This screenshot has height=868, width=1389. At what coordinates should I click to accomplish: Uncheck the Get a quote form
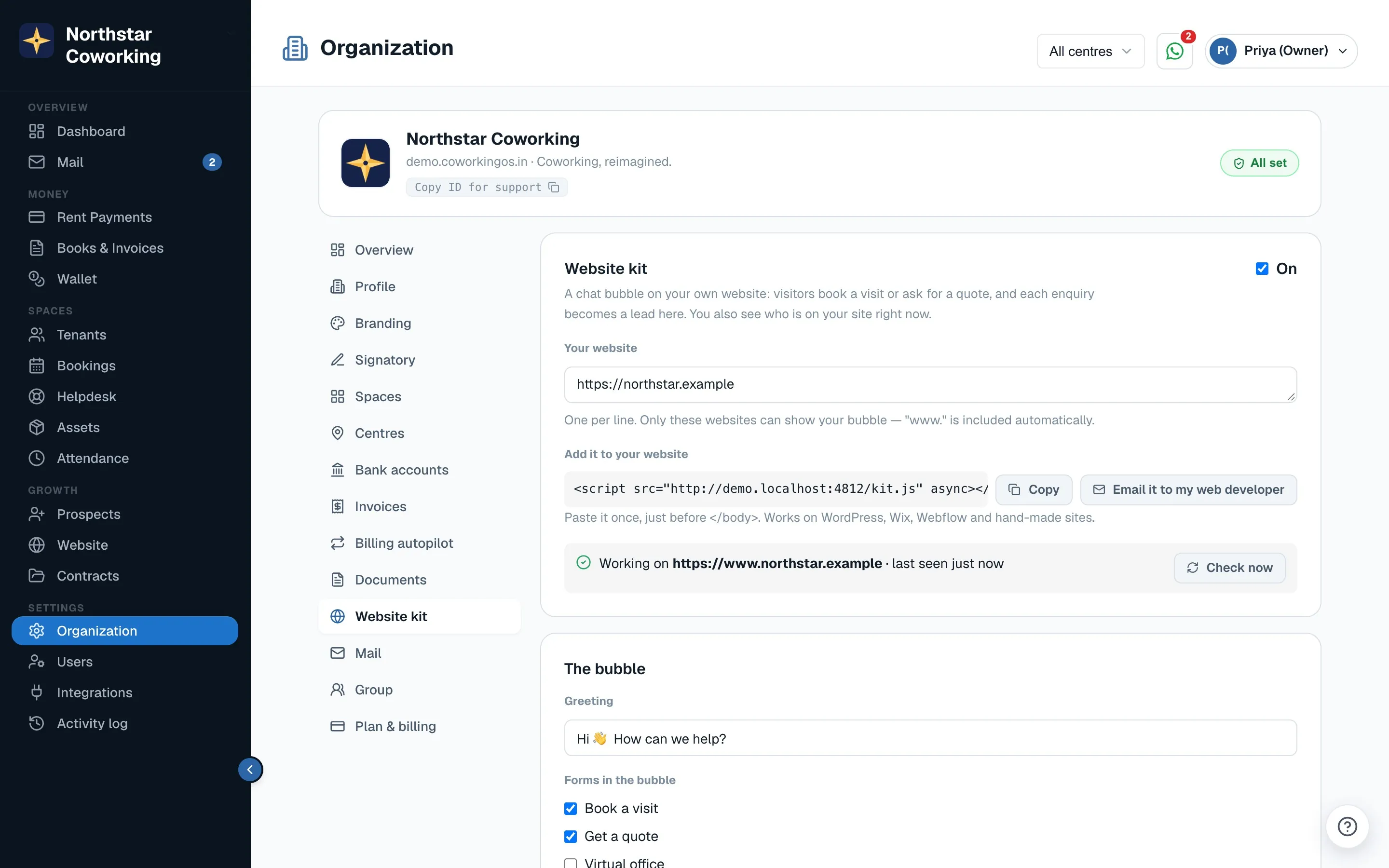[571, 837]
